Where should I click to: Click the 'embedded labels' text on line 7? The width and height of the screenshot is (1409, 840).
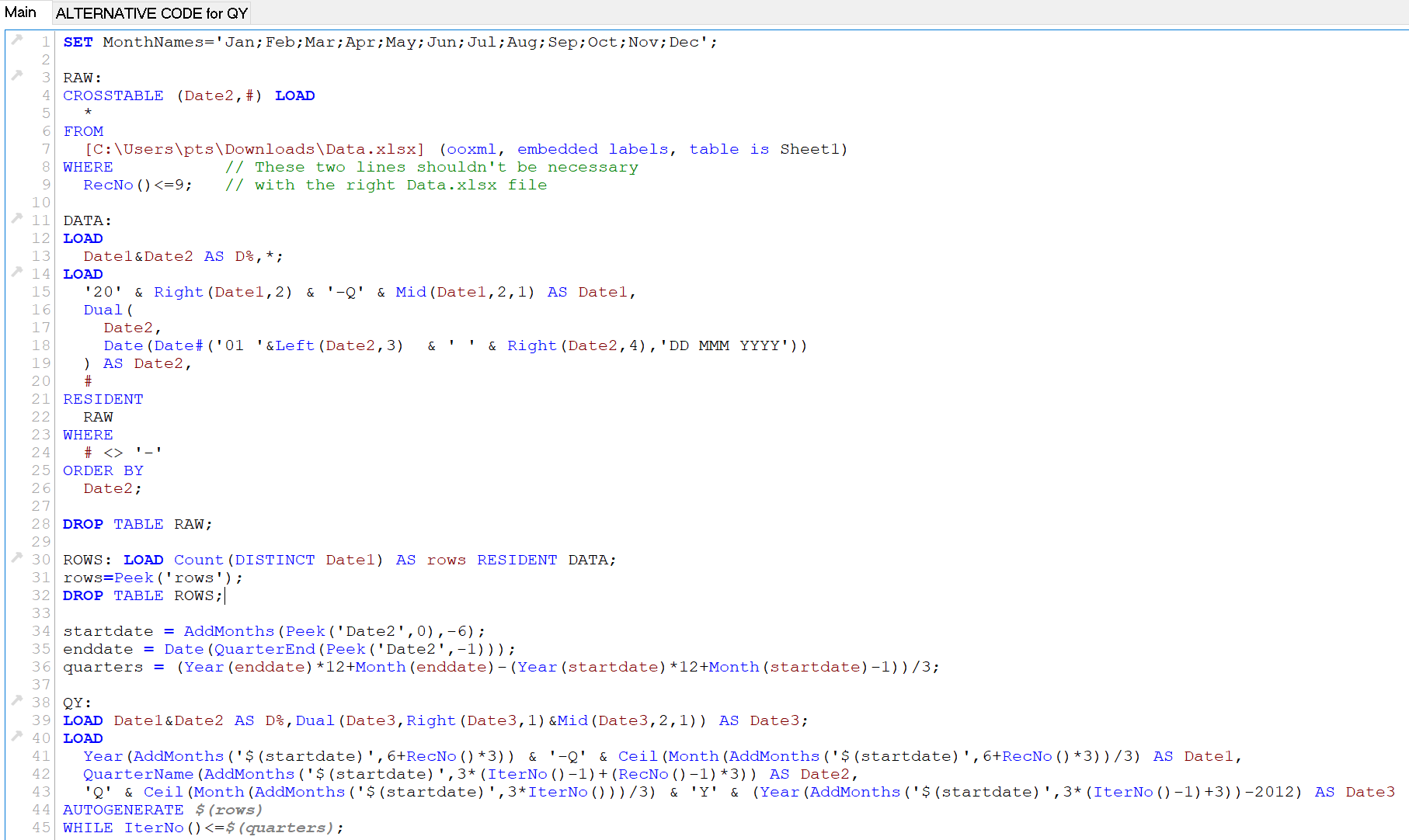click(593, 149)
